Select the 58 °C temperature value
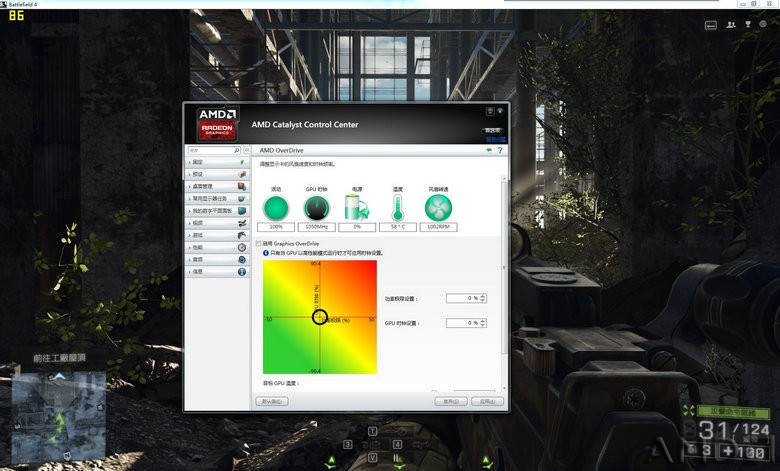This screenshot has height=471, width=780. point(397,227)
